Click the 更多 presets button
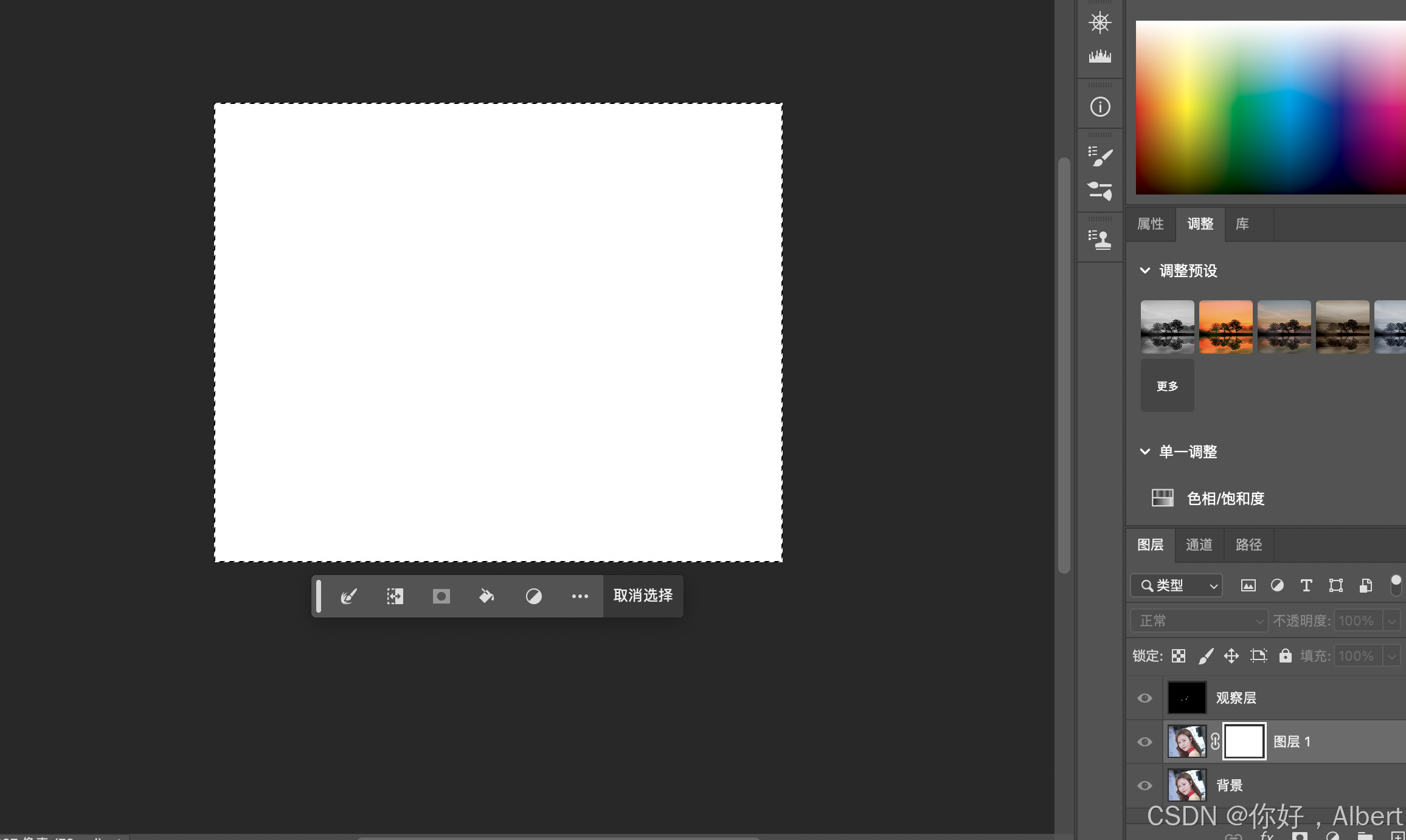 [1167, 386]
